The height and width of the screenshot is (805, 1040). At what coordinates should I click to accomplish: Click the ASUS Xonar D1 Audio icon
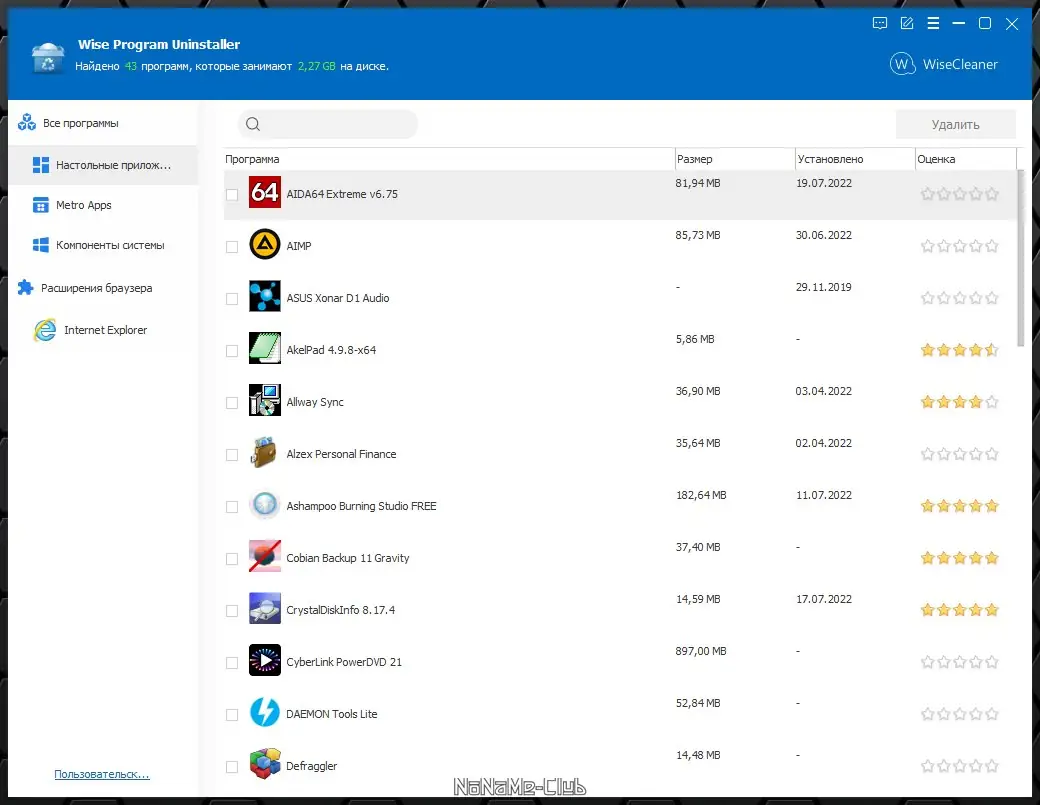[265, 296]
